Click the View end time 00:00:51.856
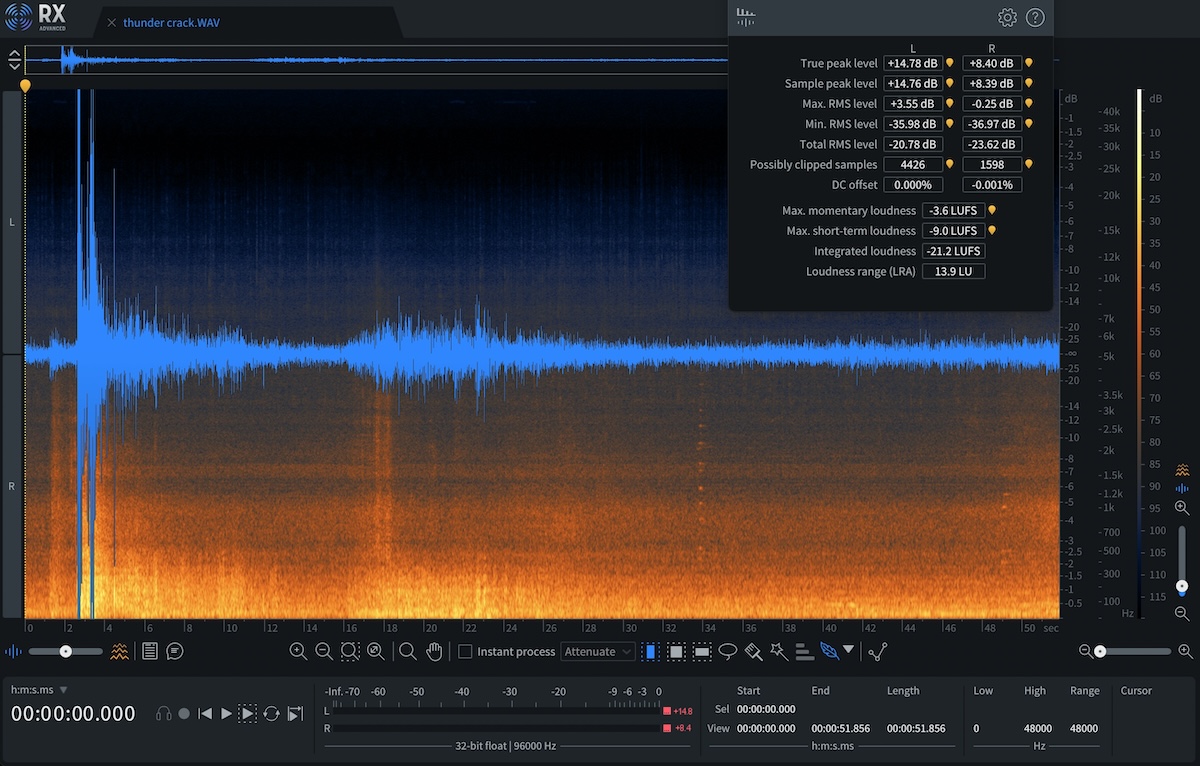The image size is (1200, 766). point(841,728)
